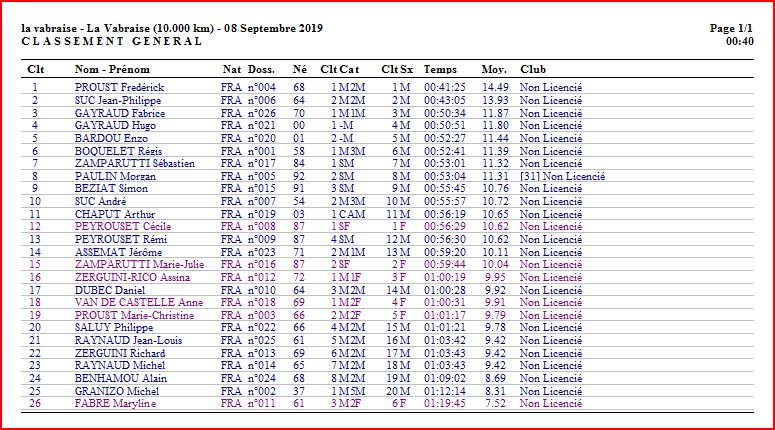Click the Page 1/1 indicator
Screen dimensions: 775x430
click(x=732, y=28)
